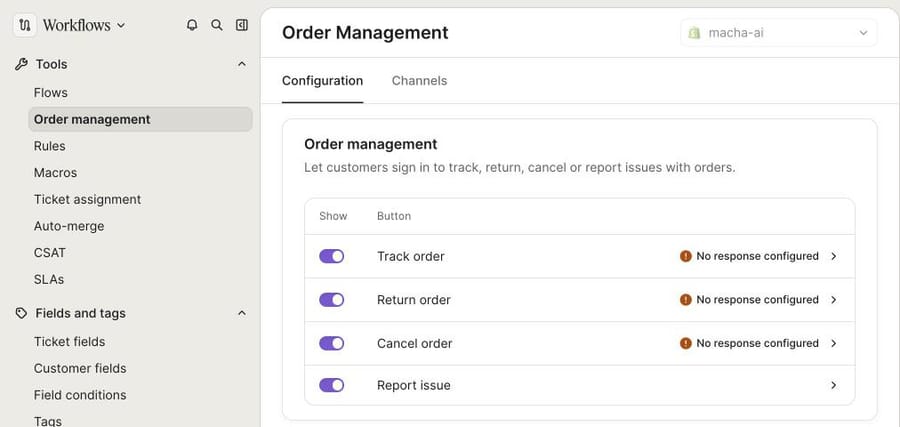900x427 pixels.
Task: Expand the Cancel order row arrow
Action: tap(833, 344)
